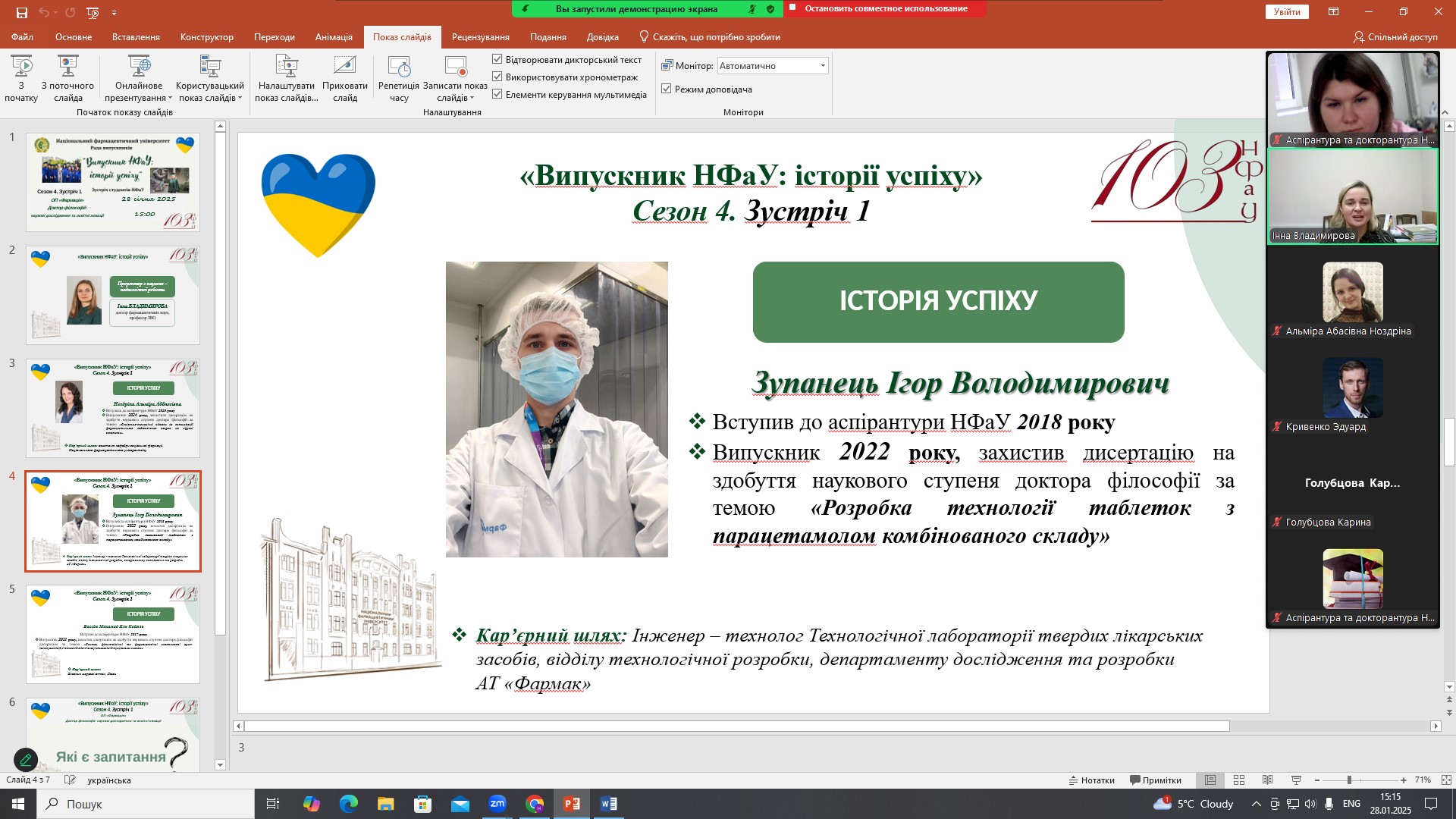Open Notes pane from status bar
Viewport: 1456px width, 819px height.
click(x=1092, y=780)
